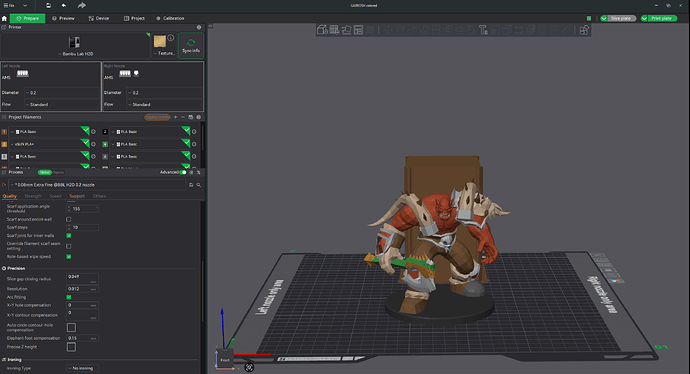Undo the last action with the arrow icon
690x374 pixels.
point(64,6)
